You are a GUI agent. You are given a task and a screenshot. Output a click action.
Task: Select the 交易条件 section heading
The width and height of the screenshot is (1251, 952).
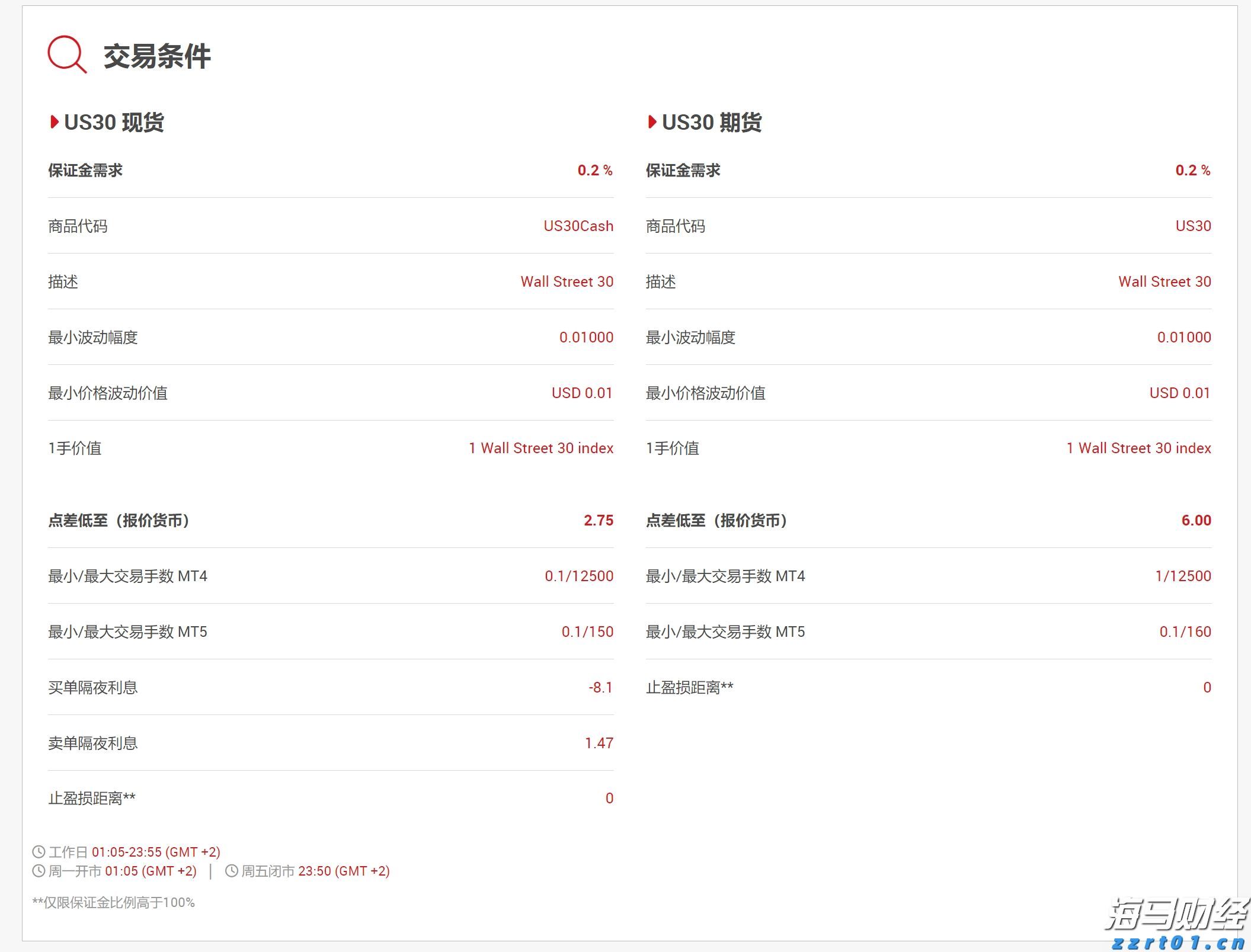pyautogui.click(x=157, y=57)
